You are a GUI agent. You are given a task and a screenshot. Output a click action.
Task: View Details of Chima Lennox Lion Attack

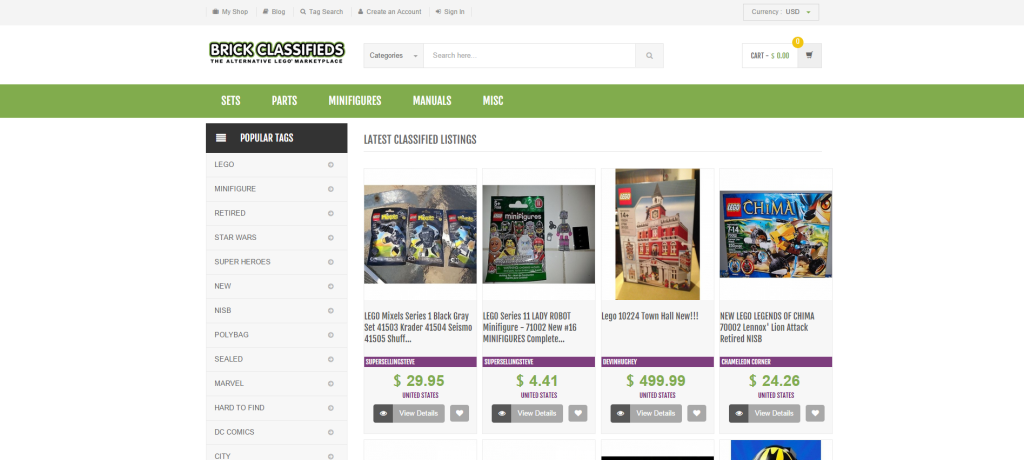click(774, 413)
